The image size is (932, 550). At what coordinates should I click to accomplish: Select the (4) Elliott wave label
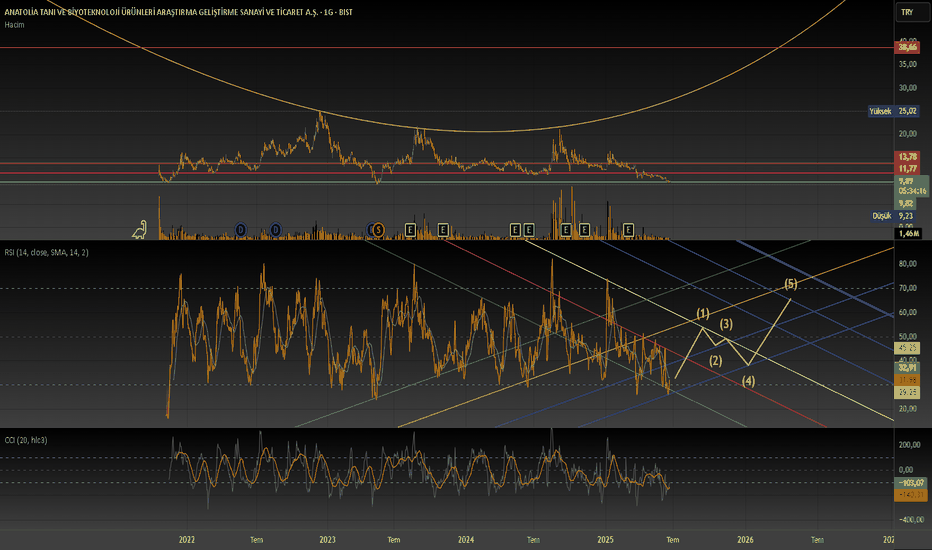pyautogui.click(x=748, y=381)
